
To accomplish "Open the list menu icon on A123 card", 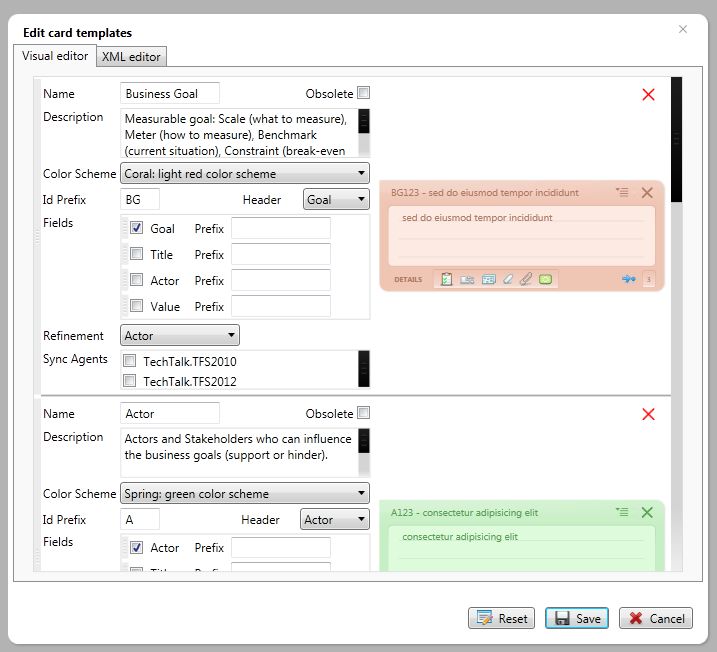I will click(x=622, y=512).
